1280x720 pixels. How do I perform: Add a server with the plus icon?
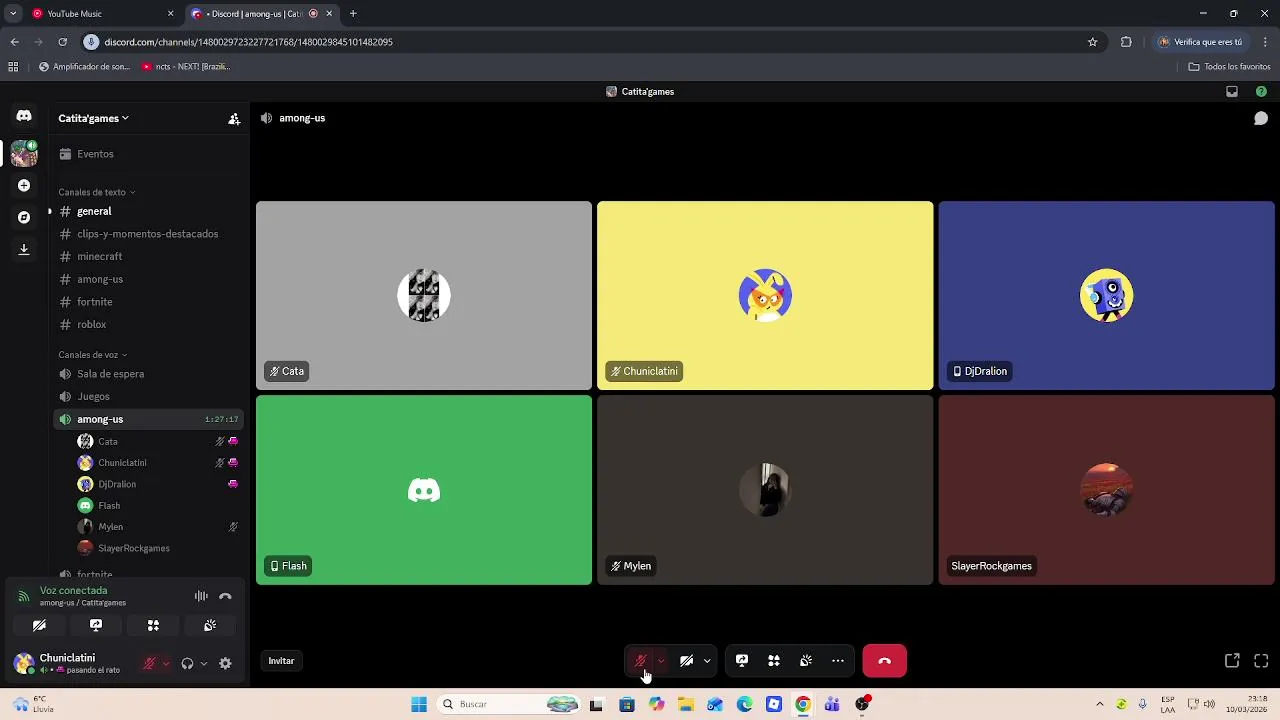[x=24, y=185]
